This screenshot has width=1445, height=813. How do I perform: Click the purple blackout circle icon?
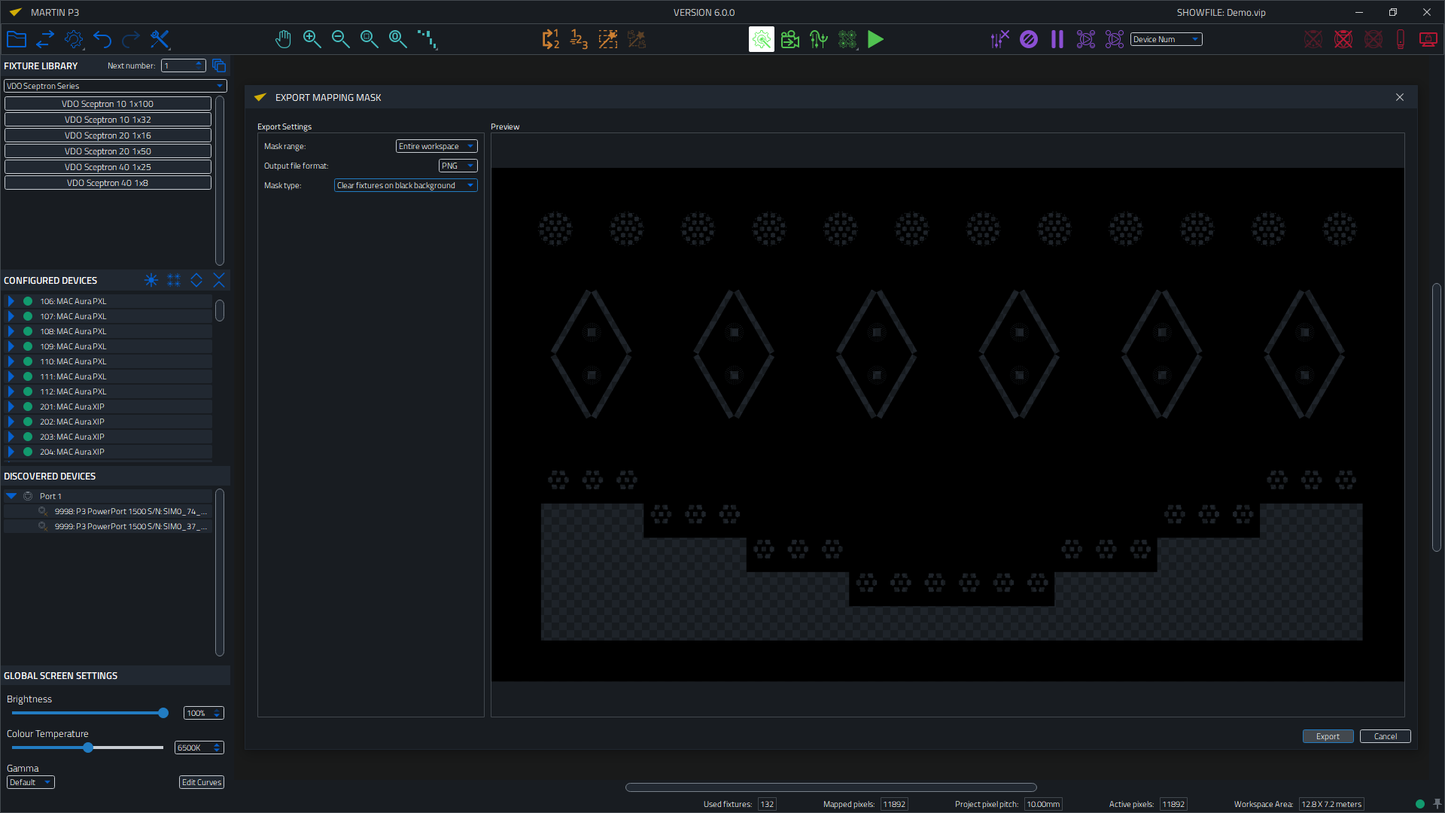click(x=1029, y=39)
